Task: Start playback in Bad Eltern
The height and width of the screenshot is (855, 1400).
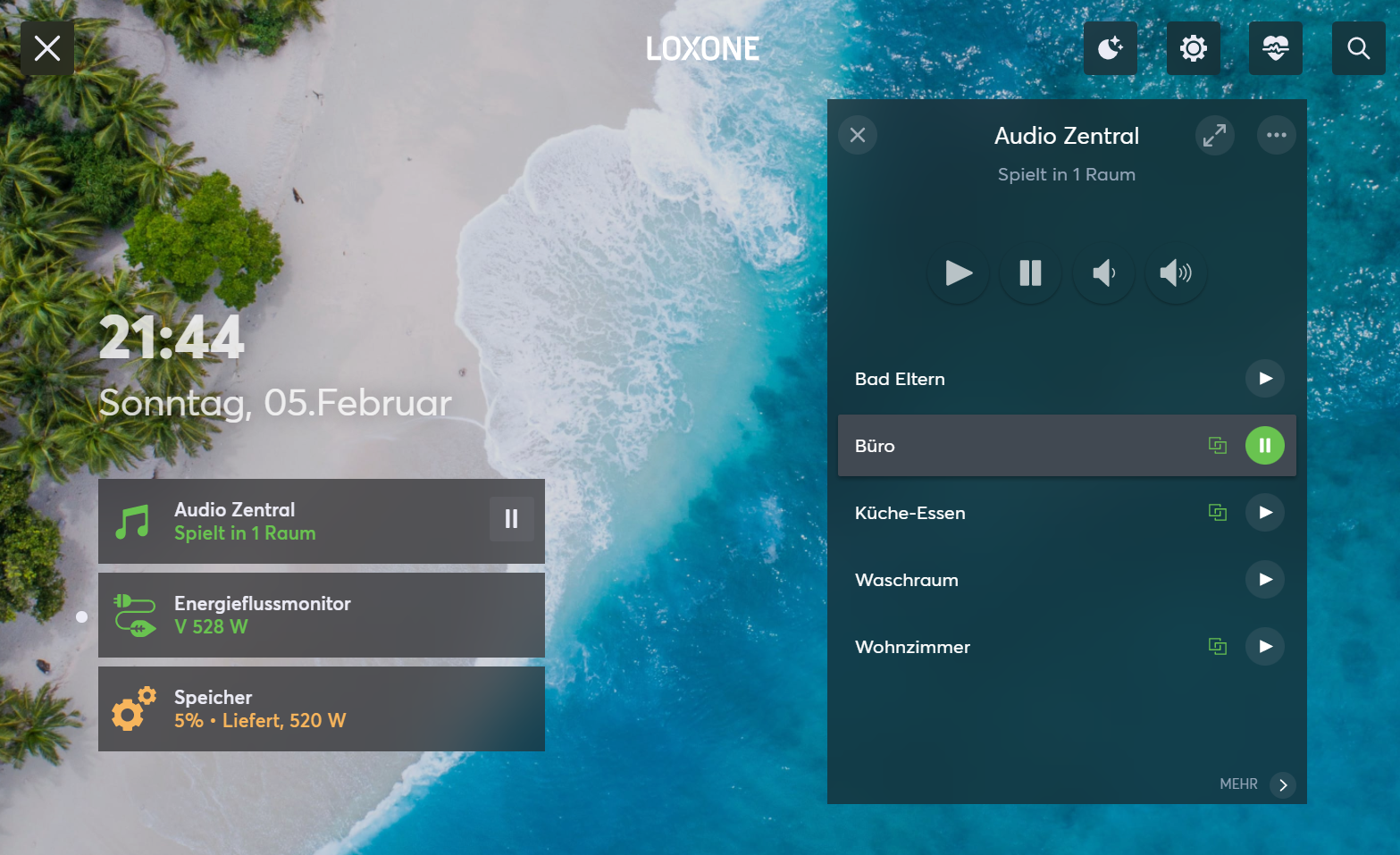Action: [x=1265, y=379]
